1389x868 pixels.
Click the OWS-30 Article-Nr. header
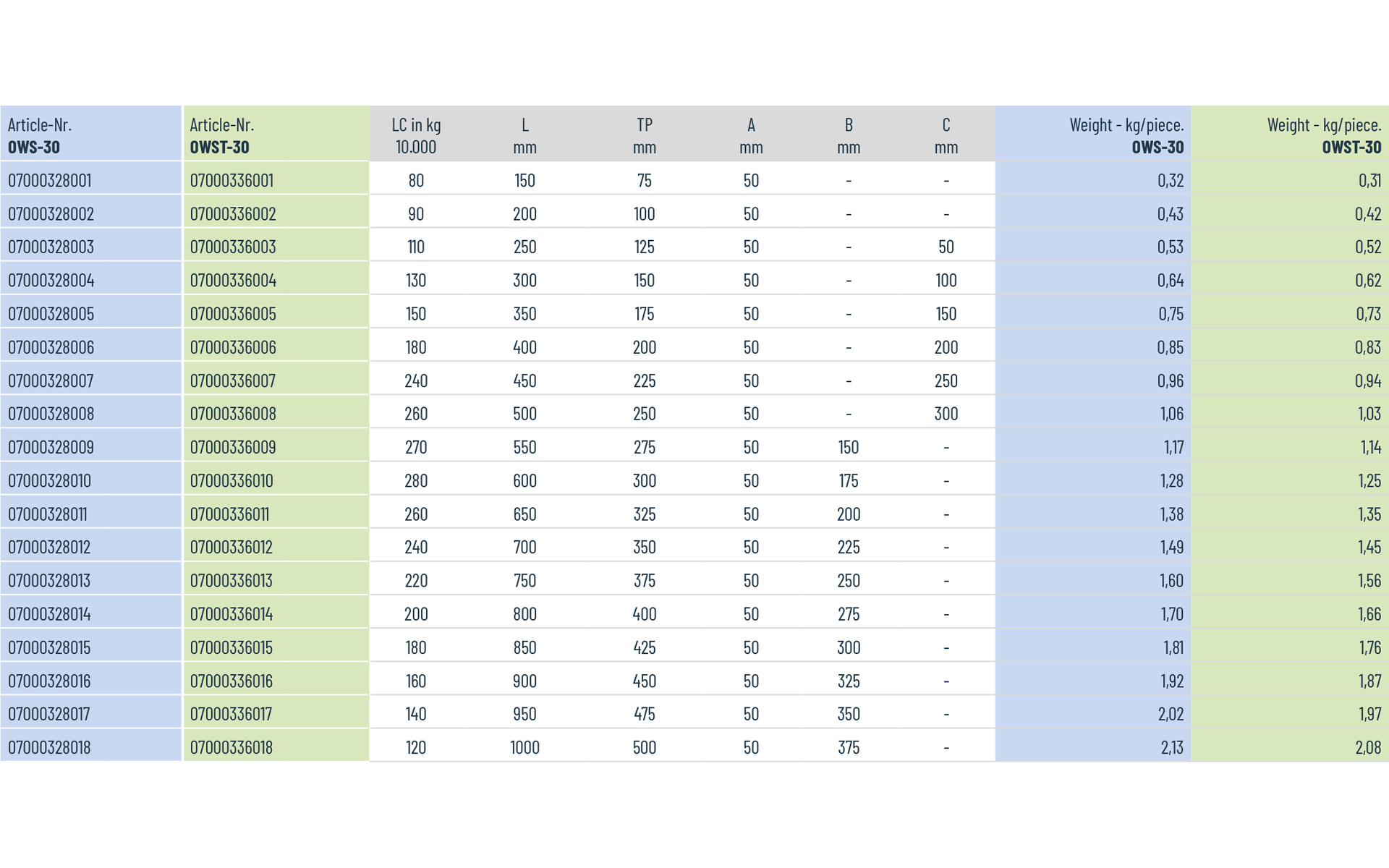(40, 135)
